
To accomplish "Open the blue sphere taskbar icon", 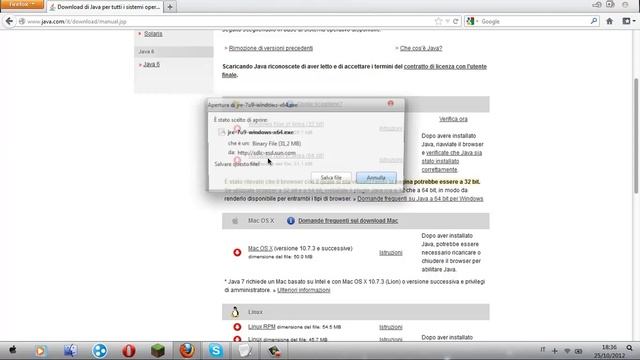I will tap(100, 351).
